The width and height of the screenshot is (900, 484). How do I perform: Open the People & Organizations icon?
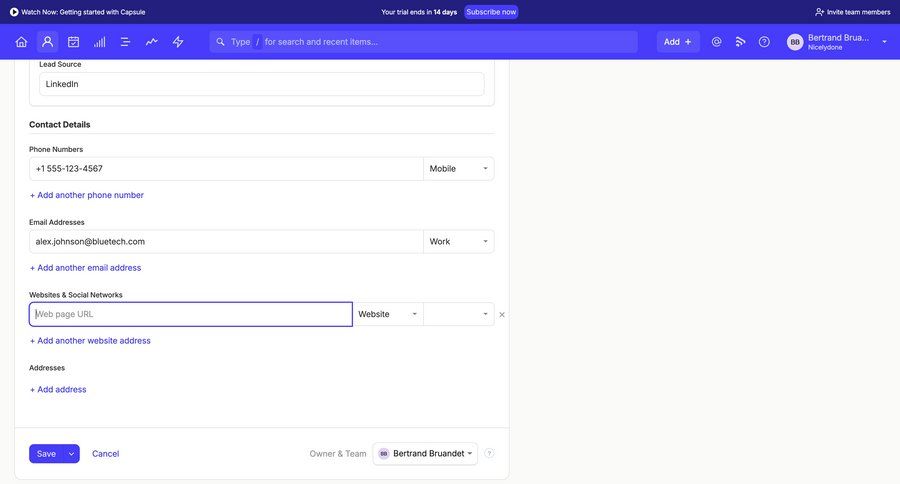tap(47, 42)
